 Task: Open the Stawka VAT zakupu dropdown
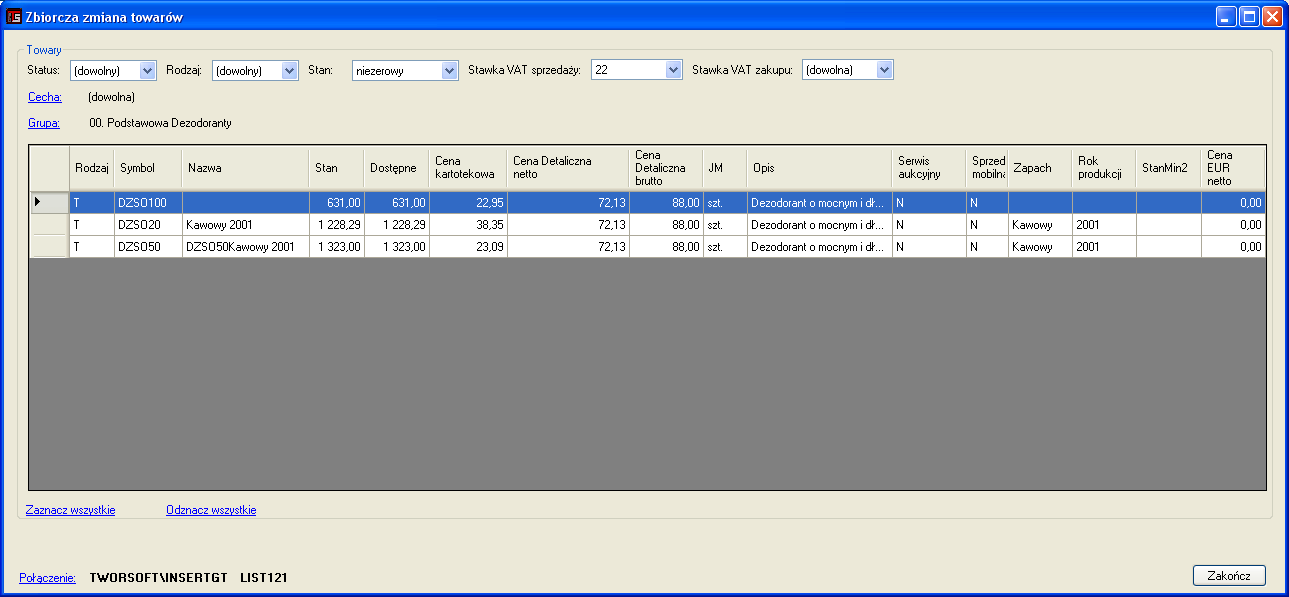tap(884, 70)
